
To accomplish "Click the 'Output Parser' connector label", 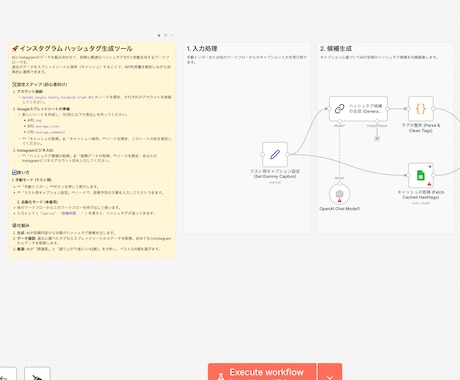I will click(377, 126).
